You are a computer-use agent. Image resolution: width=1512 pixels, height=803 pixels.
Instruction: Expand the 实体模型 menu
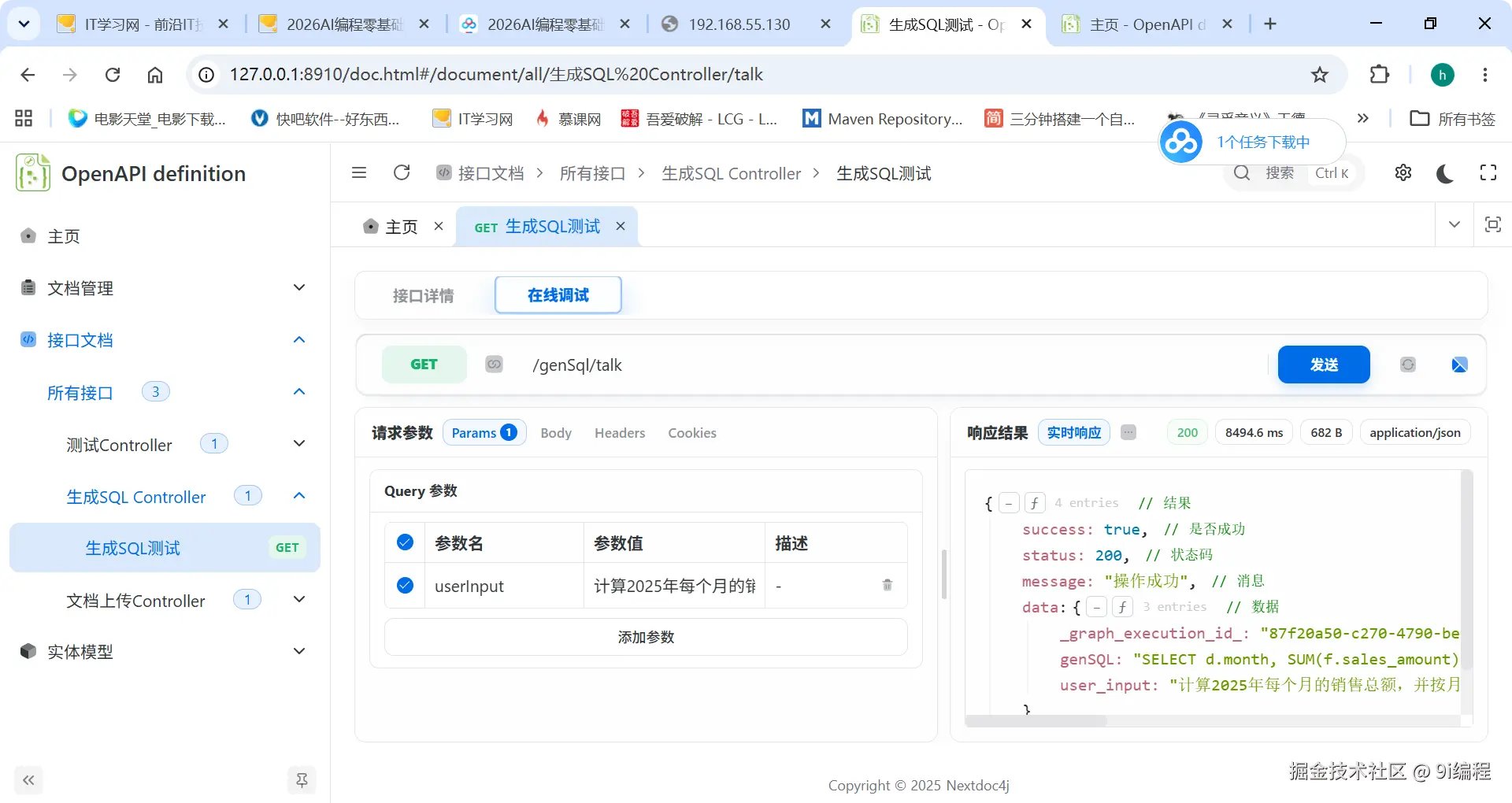pos(164,652)
